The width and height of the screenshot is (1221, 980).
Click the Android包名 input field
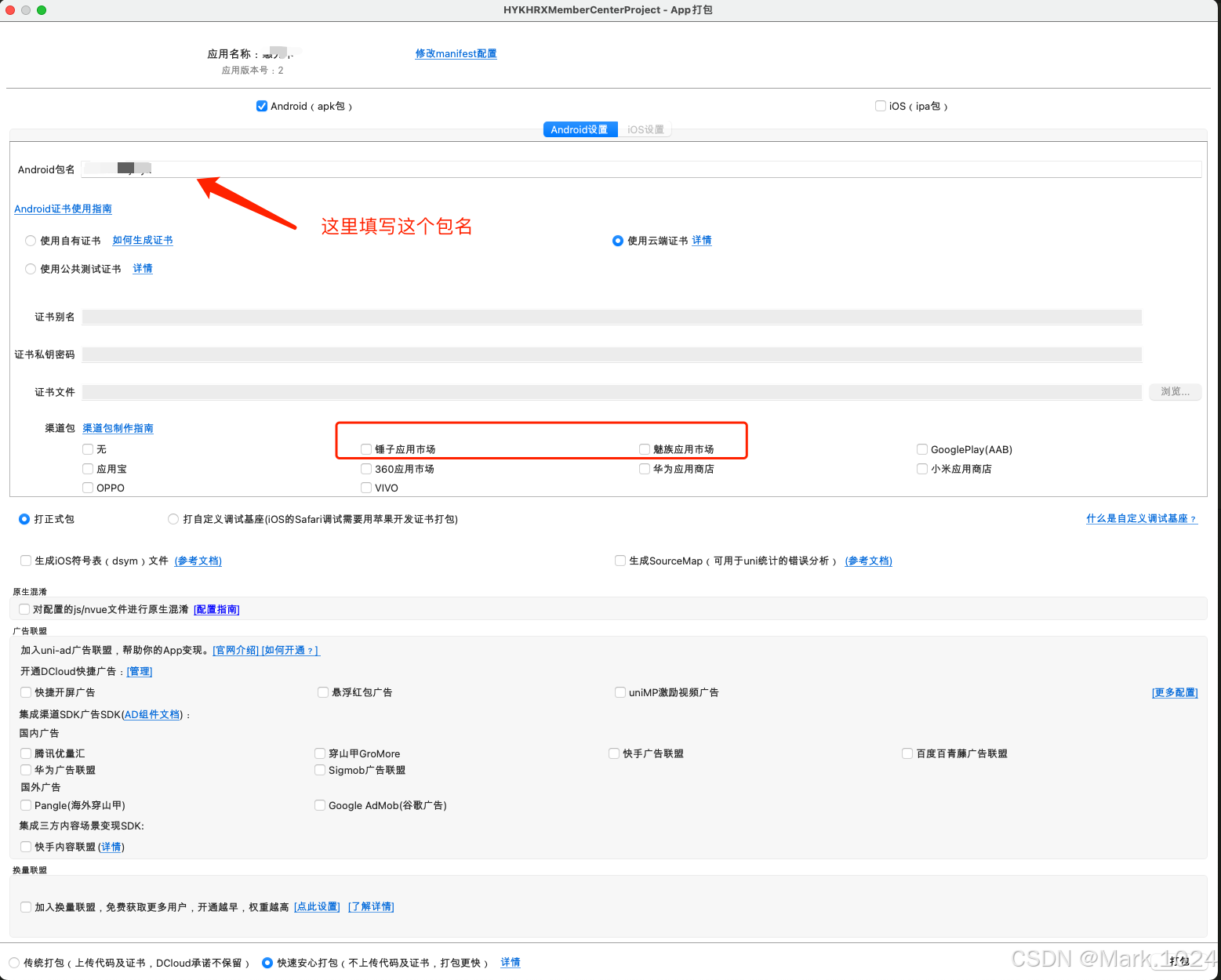coord(549,169)
